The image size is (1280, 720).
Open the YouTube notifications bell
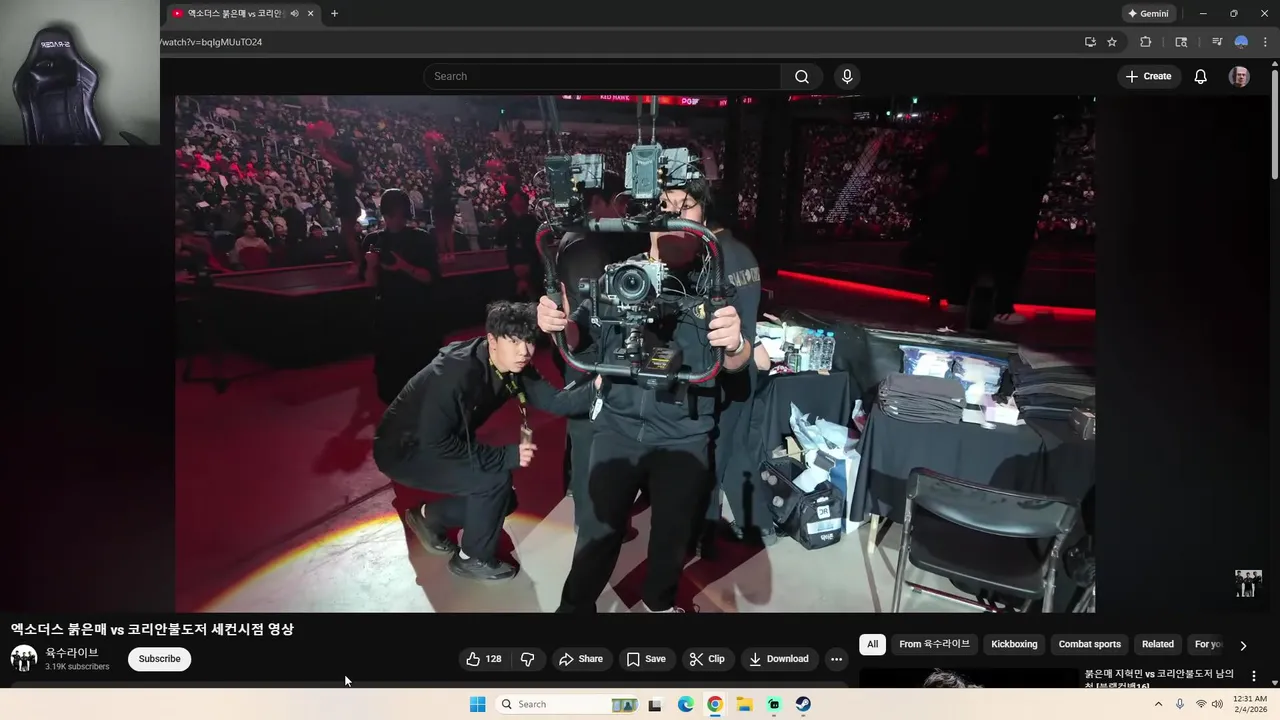tap(1200, 77)
